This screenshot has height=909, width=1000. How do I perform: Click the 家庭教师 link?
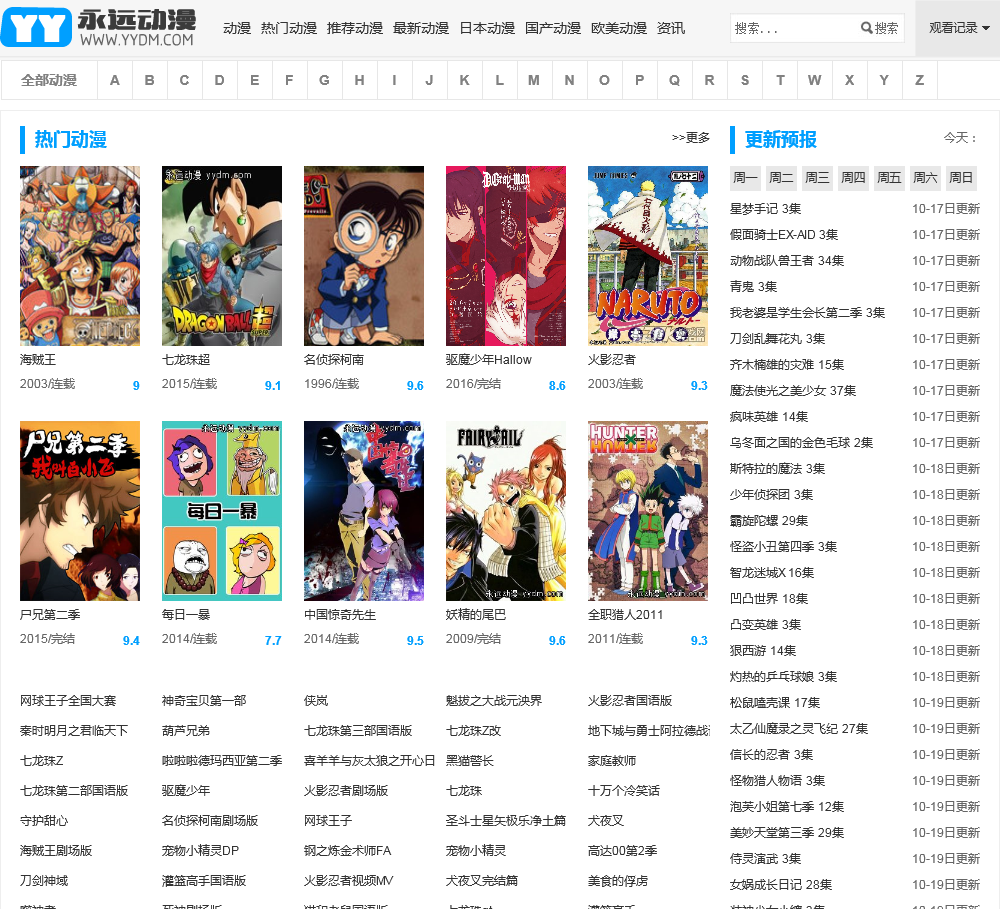(612, 761)
